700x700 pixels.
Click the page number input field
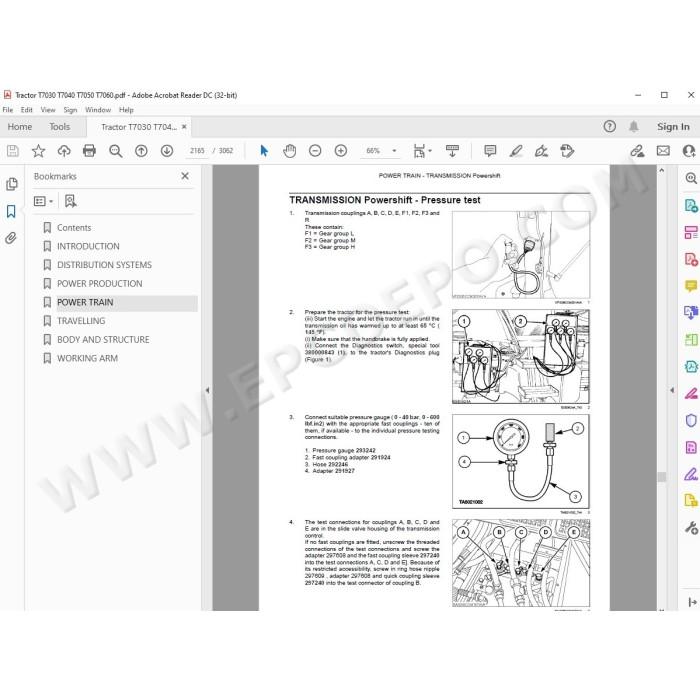click(x=197, y=151)
